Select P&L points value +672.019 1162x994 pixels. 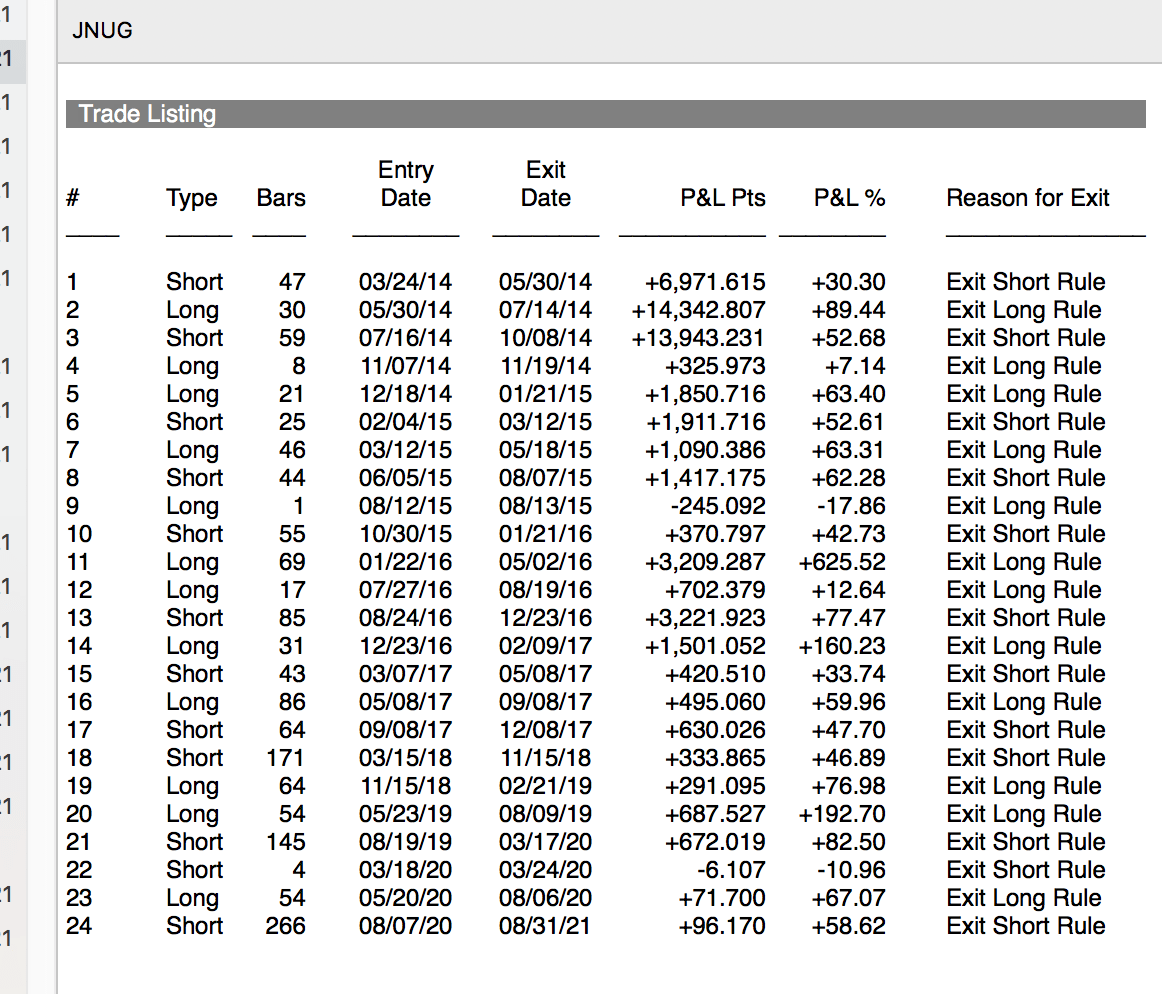pos(714,842)
